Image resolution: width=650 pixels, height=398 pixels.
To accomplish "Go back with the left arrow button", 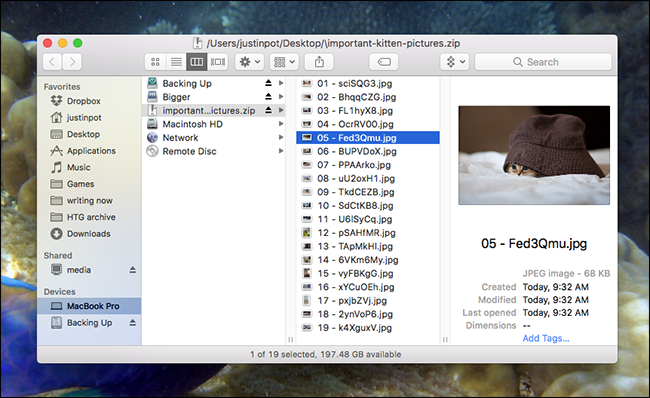I will pyautogui.click(x=52, y=62).
